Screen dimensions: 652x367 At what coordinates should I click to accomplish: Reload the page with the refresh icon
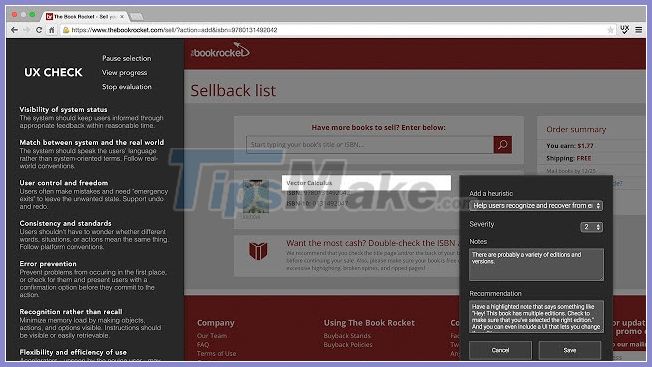(39, 30)
